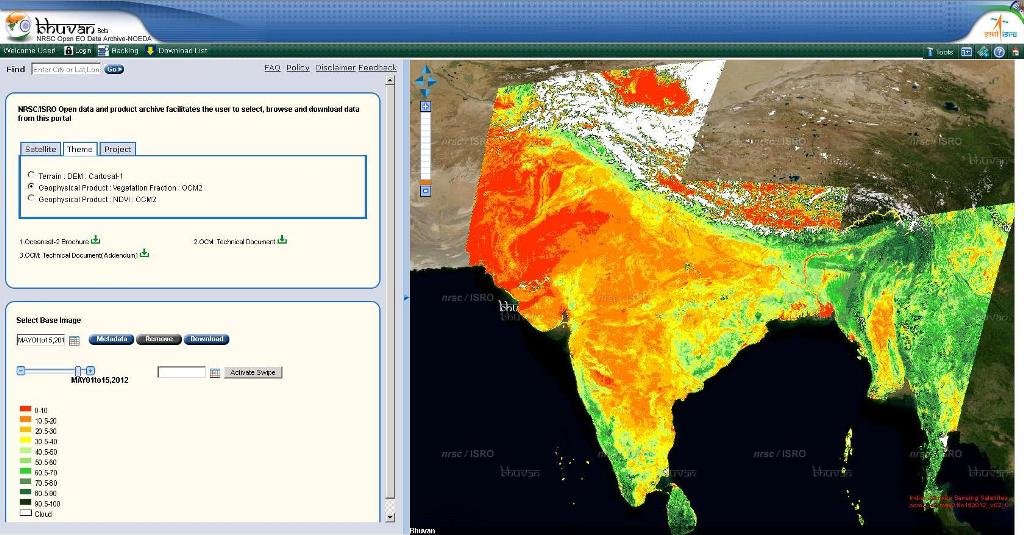
Task: Select Vegetation Fraction : OCM2 radio
Action: (31, 187)
